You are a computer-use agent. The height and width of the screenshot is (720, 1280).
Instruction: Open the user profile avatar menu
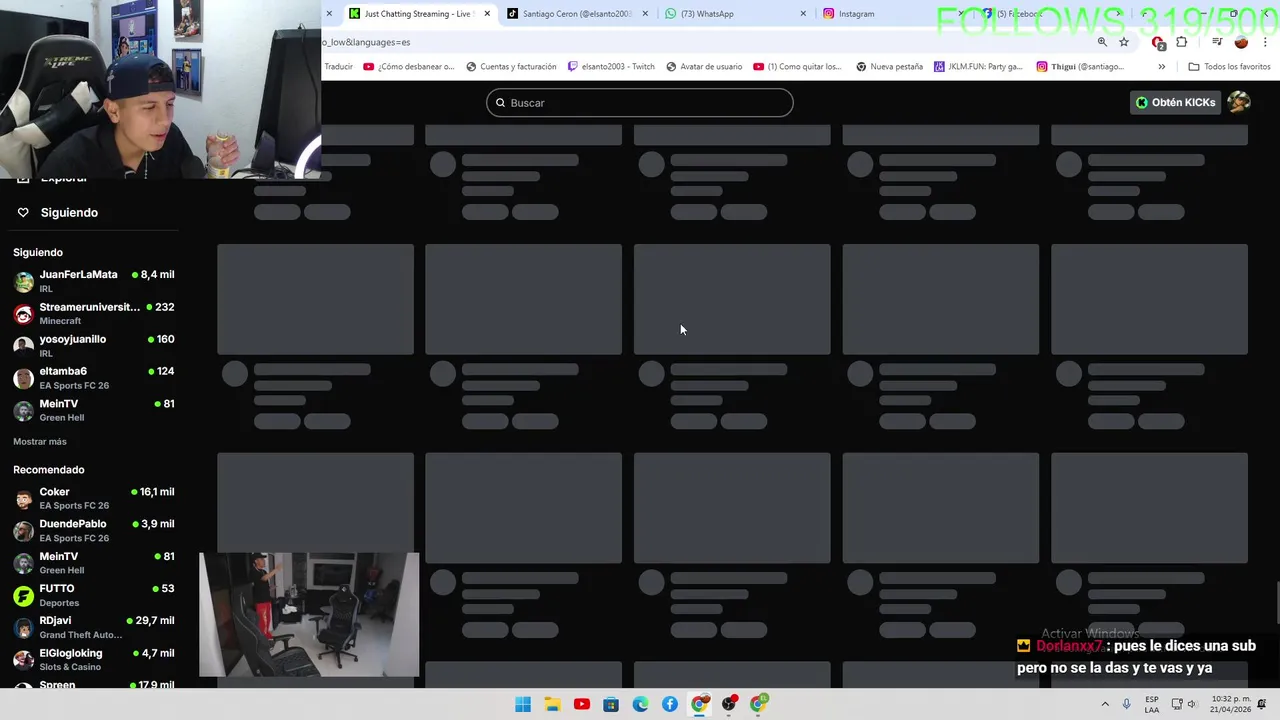[x=1239, y=102]
